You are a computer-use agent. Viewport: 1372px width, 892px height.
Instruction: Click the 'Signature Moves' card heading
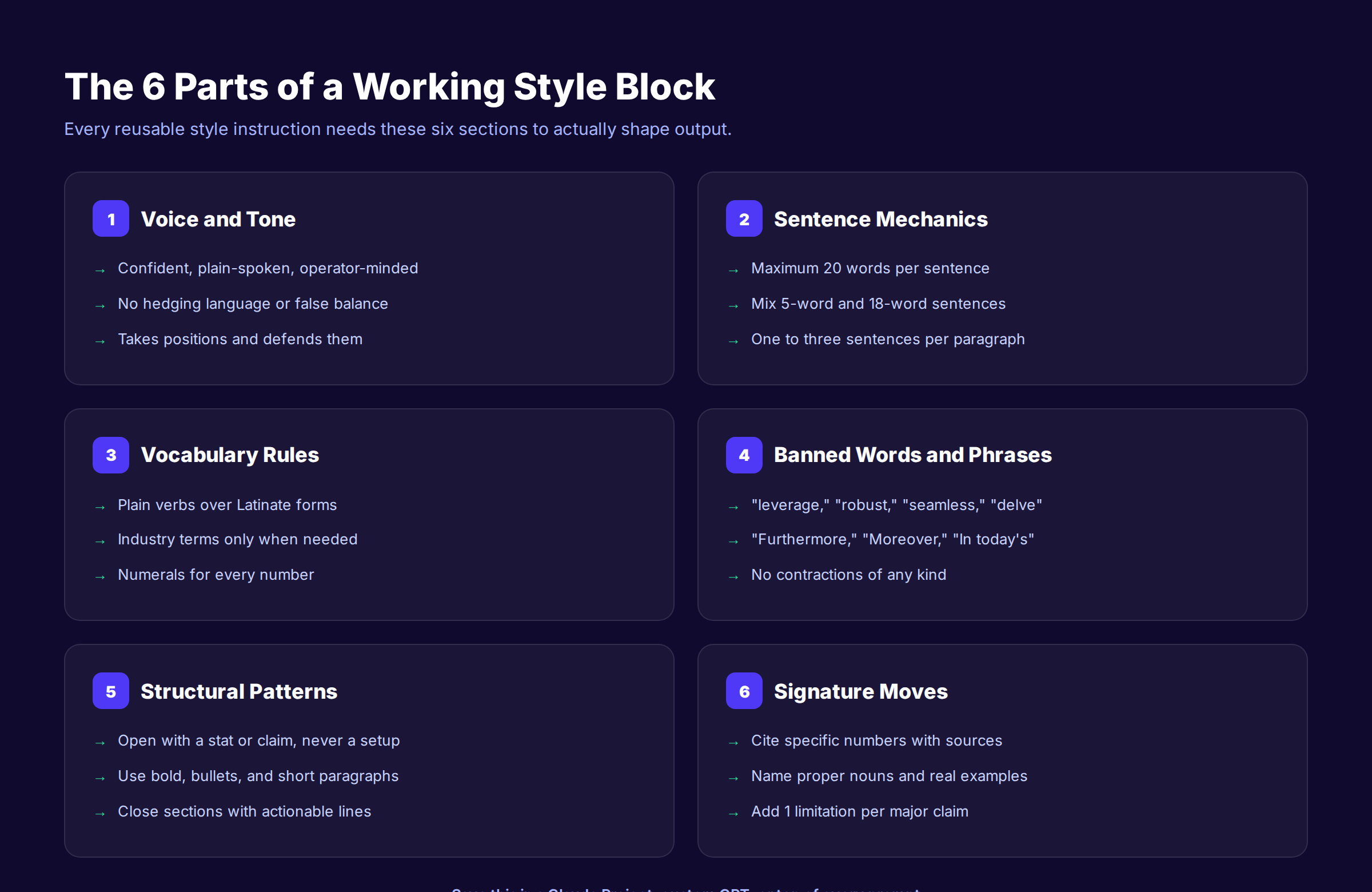pos(860,691)
